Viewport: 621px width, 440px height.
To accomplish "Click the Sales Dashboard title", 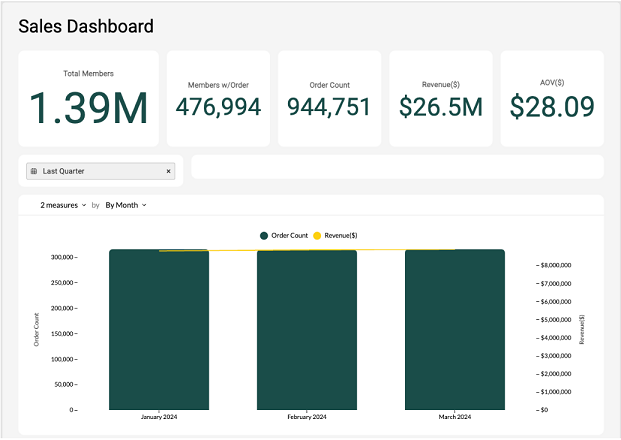I will tap(86, 27).
